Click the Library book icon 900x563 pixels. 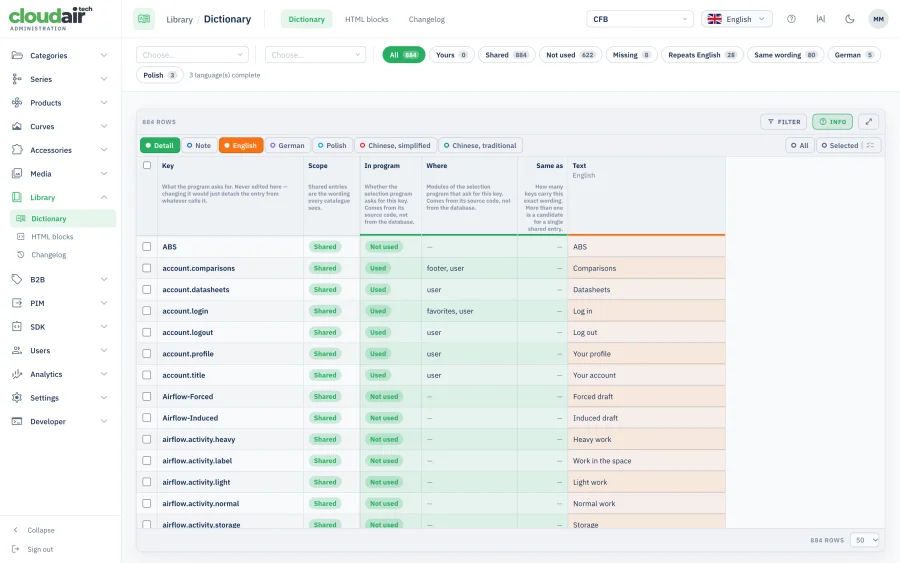(x=17, y=197)
